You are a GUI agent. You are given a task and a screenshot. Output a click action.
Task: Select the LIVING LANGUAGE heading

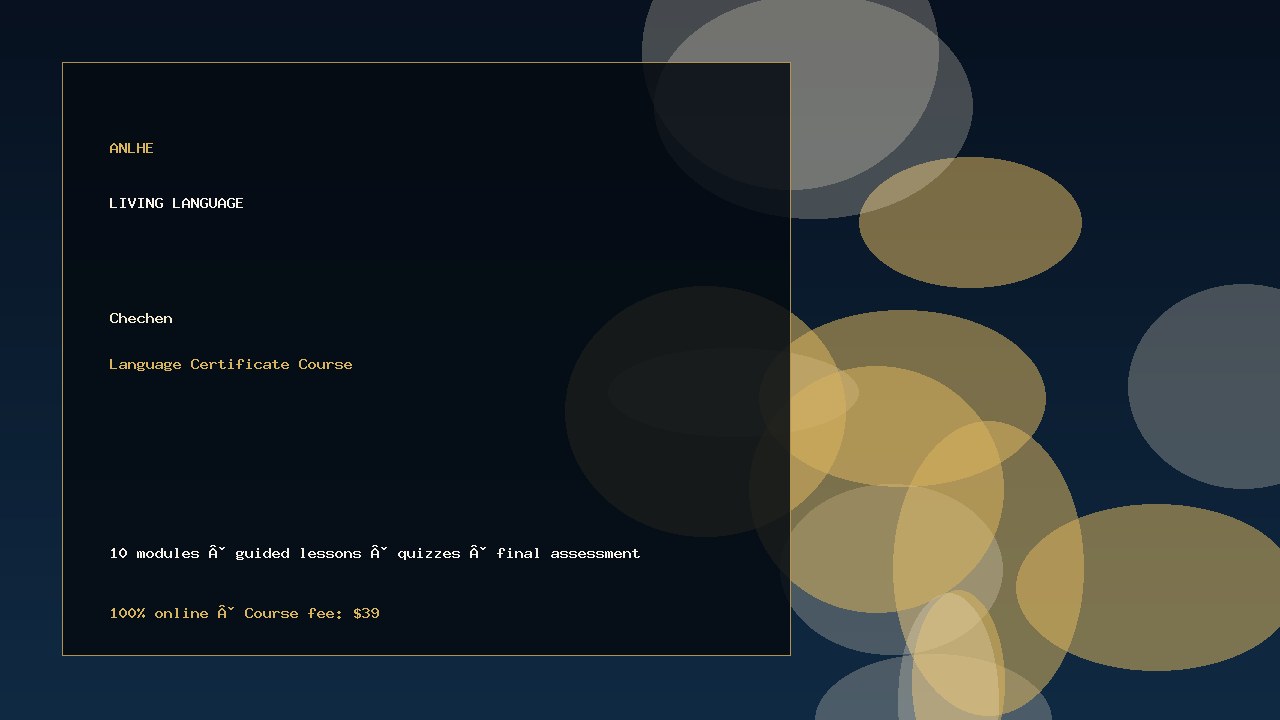coord(176,203)
